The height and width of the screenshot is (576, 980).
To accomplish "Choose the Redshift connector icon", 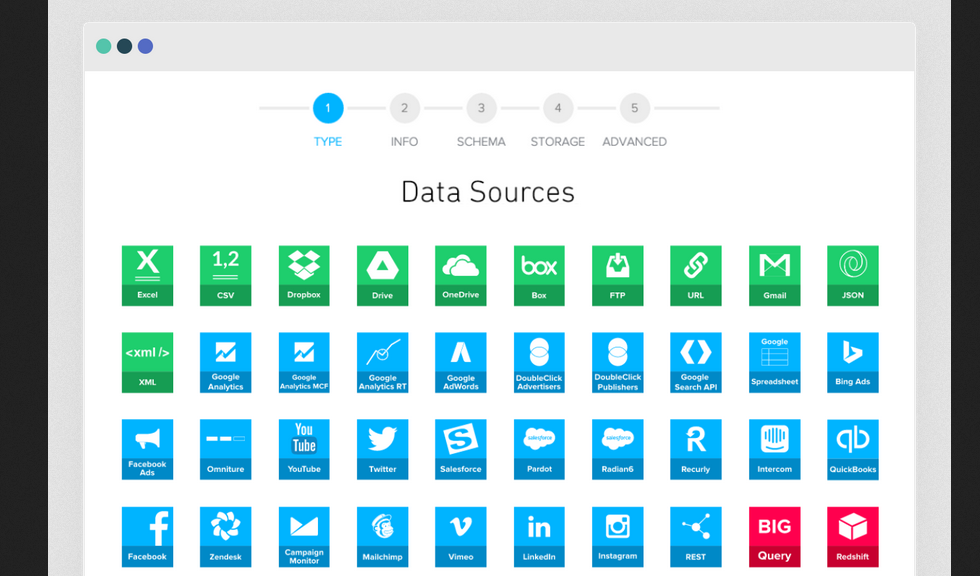I will tap(852, 536).
